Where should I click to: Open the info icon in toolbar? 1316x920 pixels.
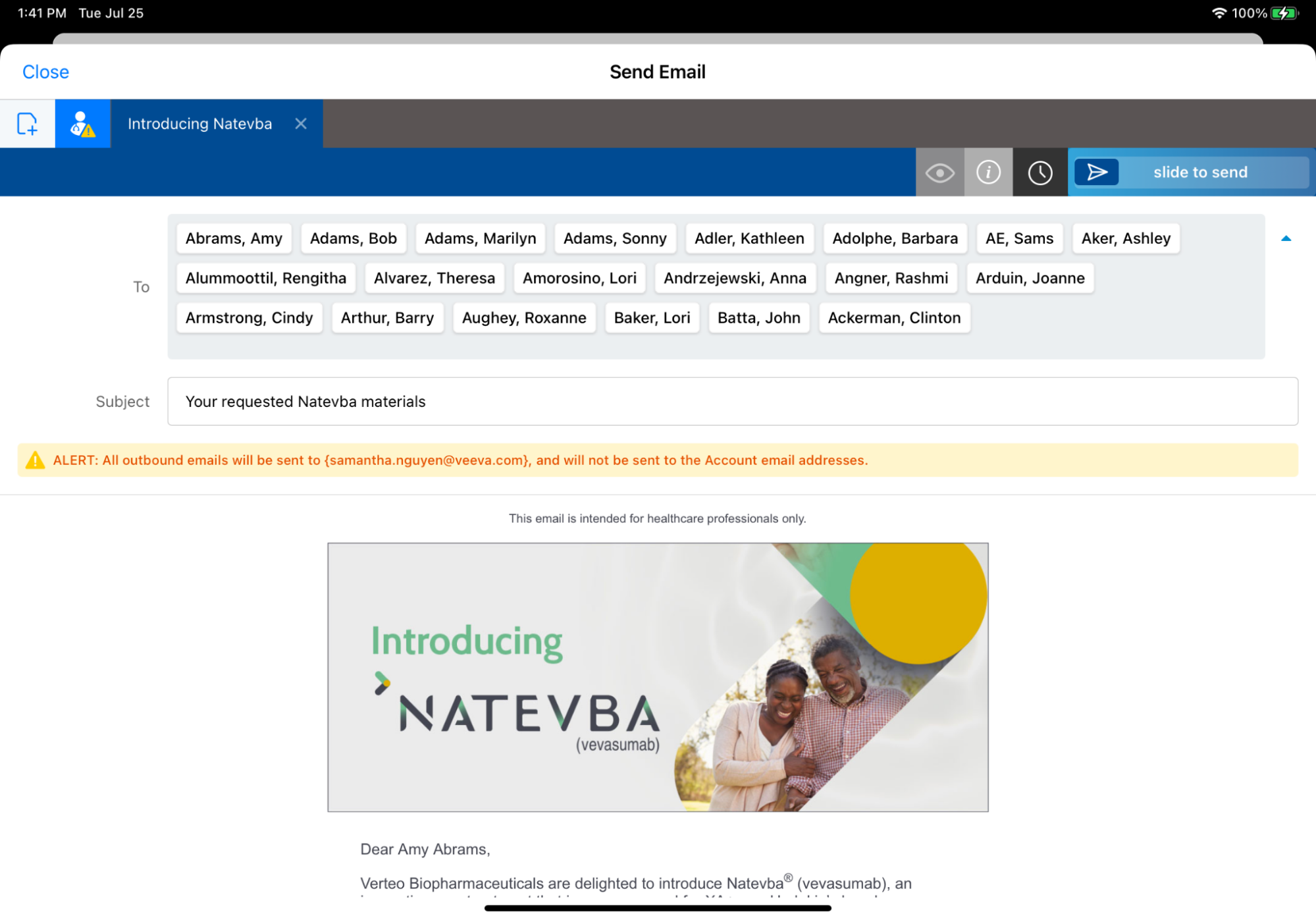tap(987, 173)
